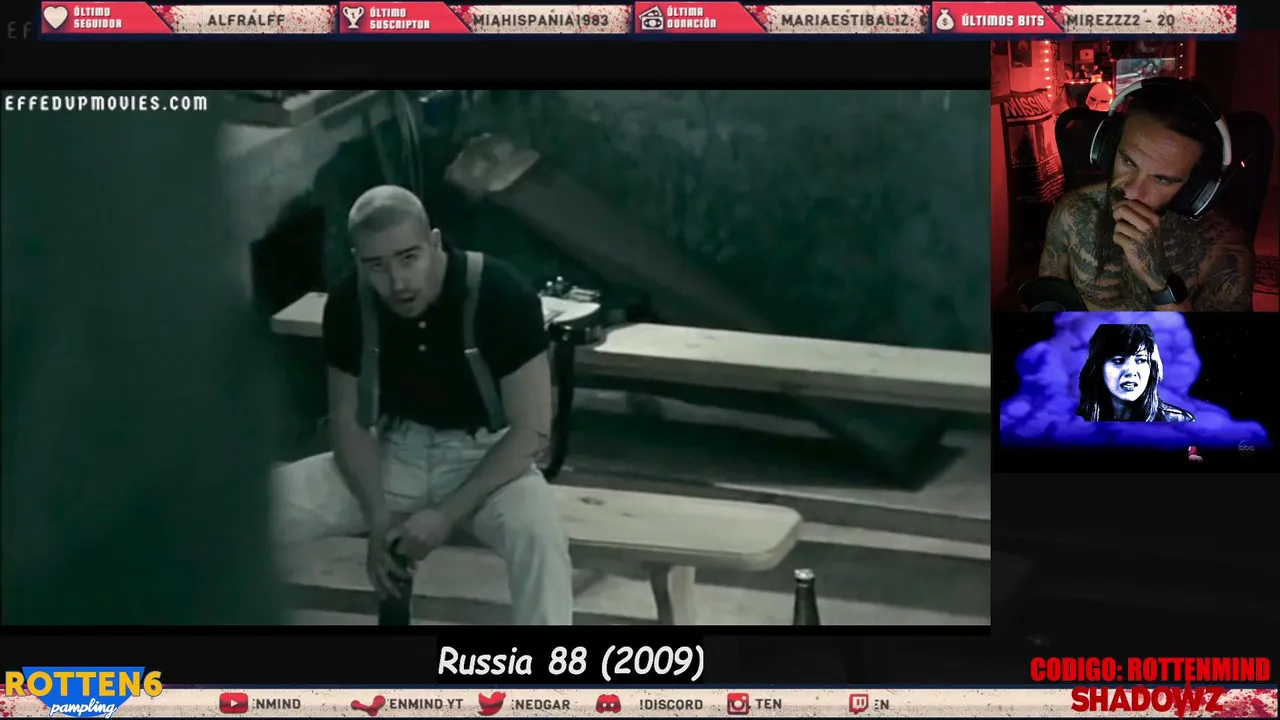This screenshot has height=720, width=1280.
Task: Click the streamer webcam feed
Action: point(1135,175)
